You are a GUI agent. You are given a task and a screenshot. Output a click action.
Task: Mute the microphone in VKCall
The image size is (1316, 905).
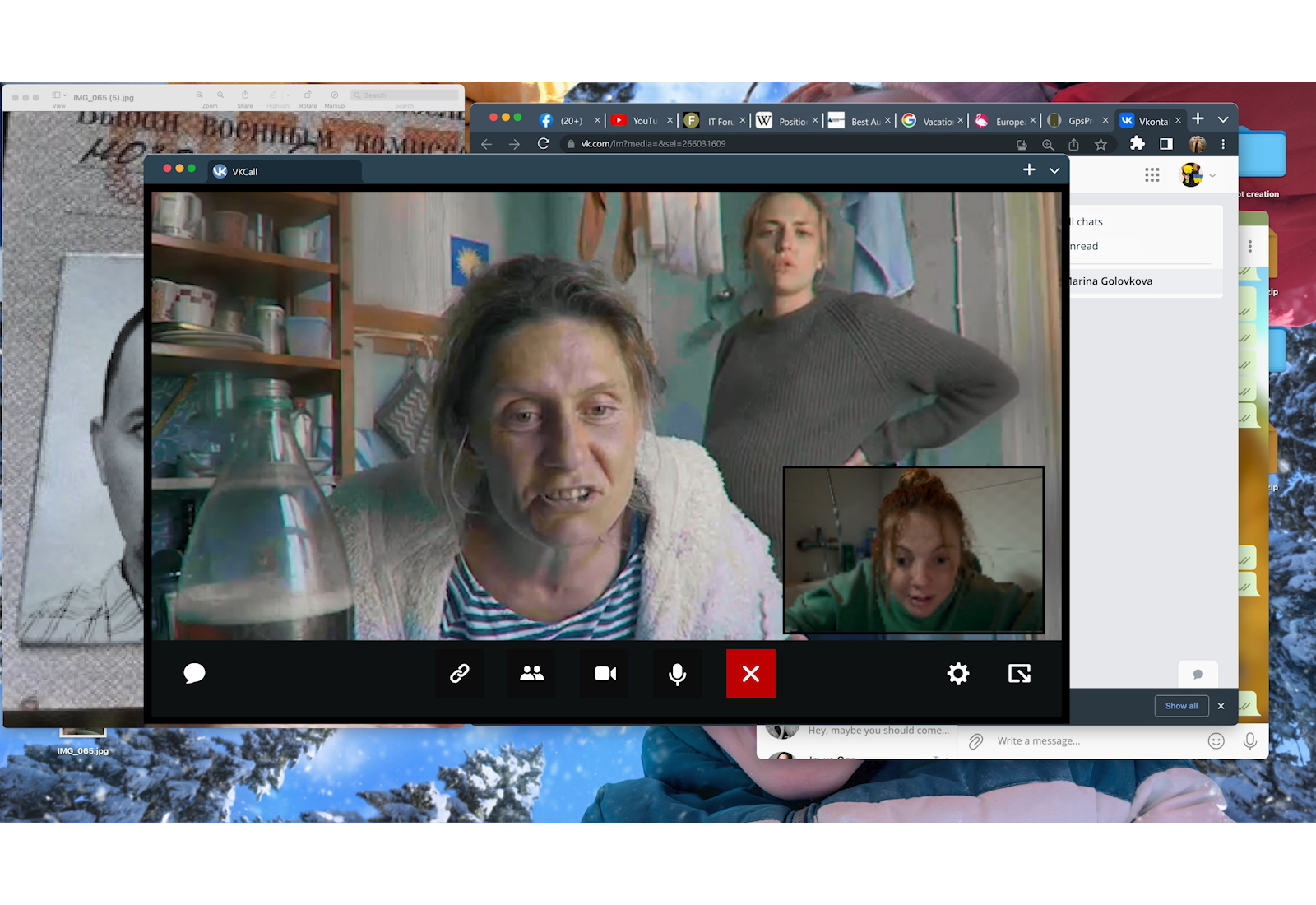click(x=678, y=674)
